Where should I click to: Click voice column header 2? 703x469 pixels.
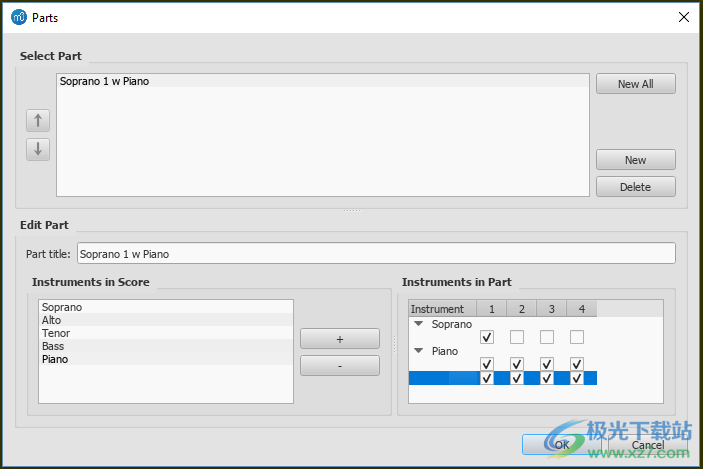pyautogui.click(x=521, y=309)
